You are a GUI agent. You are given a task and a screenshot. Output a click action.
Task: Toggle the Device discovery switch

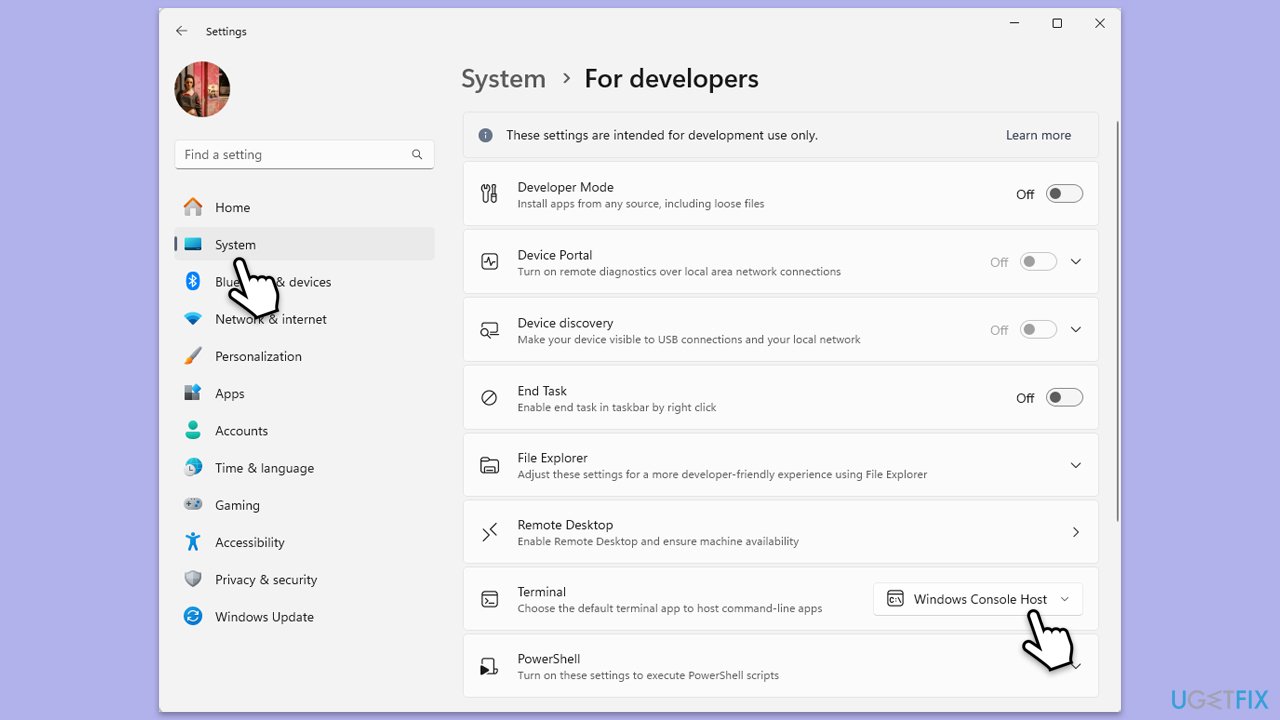click(x=1038, y=330)
